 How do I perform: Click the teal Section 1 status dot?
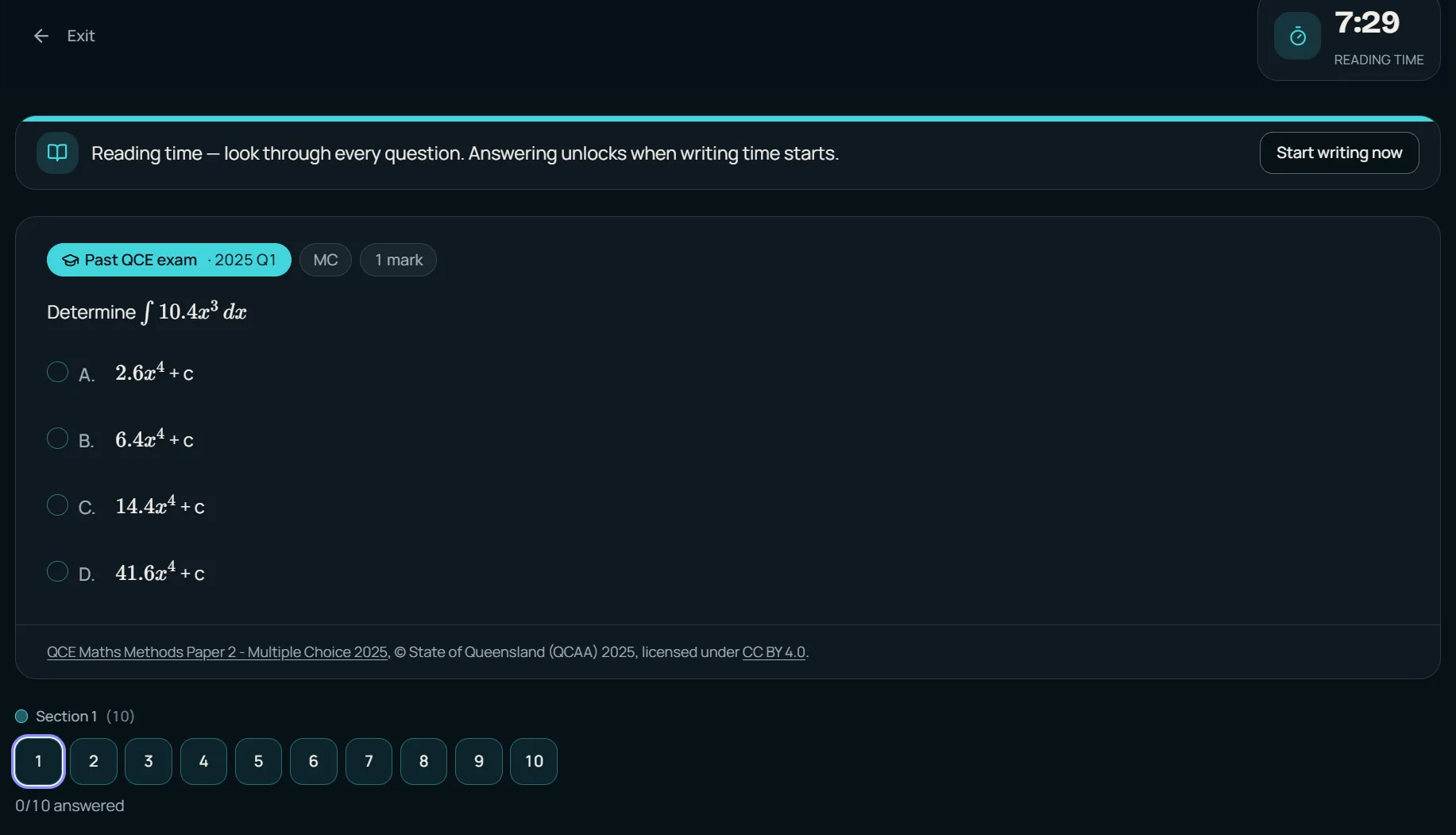point(21,716)
